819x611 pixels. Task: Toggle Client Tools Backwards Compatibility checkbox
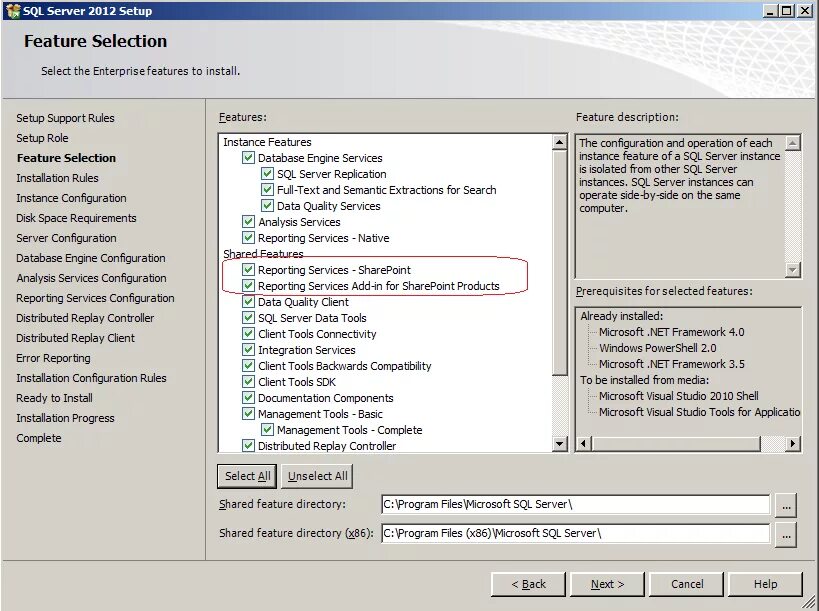tap(248, 366)
